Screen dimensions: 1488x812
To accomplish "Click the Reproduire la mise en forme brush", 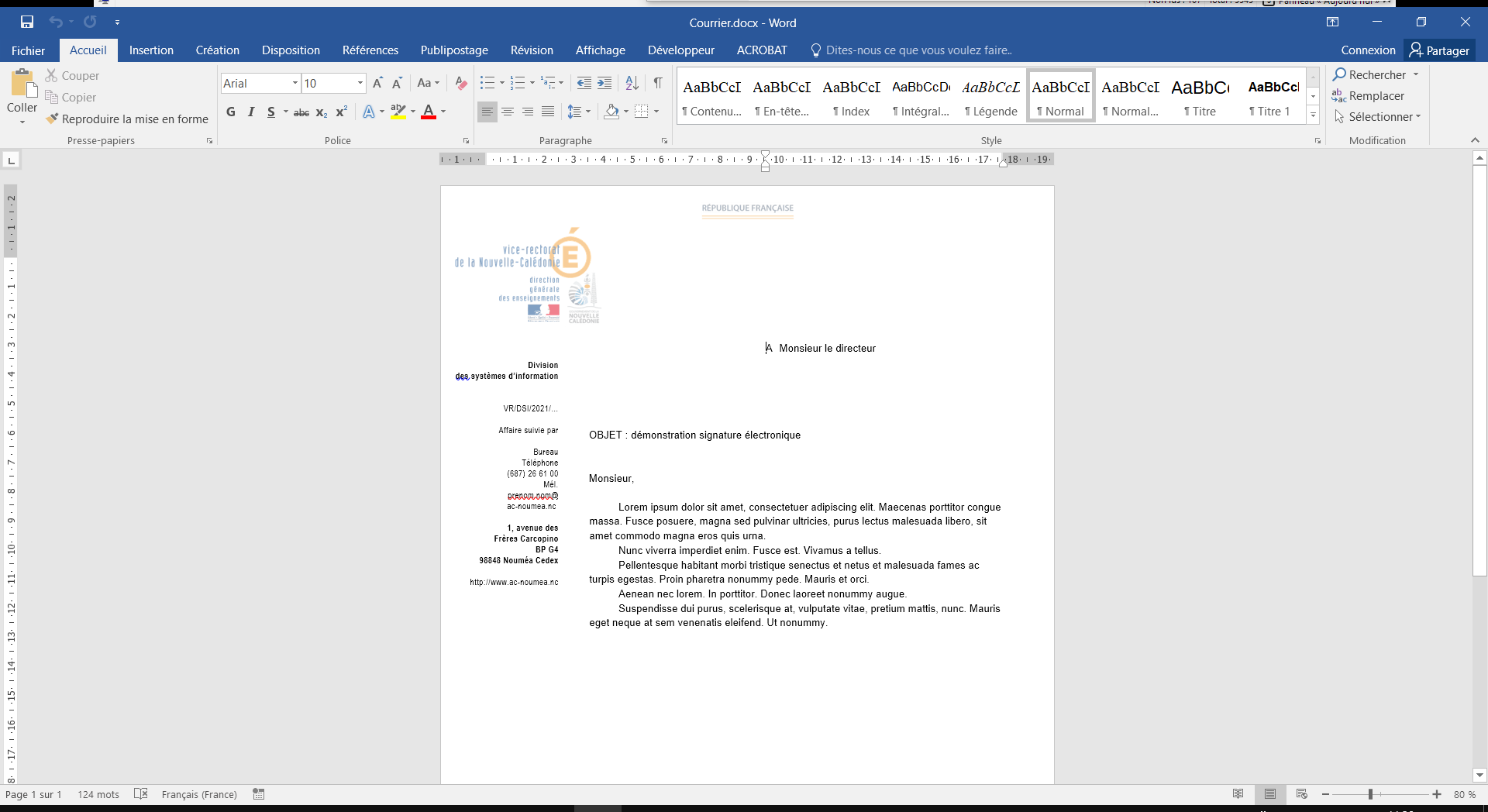I will click(x=127, y=119).
